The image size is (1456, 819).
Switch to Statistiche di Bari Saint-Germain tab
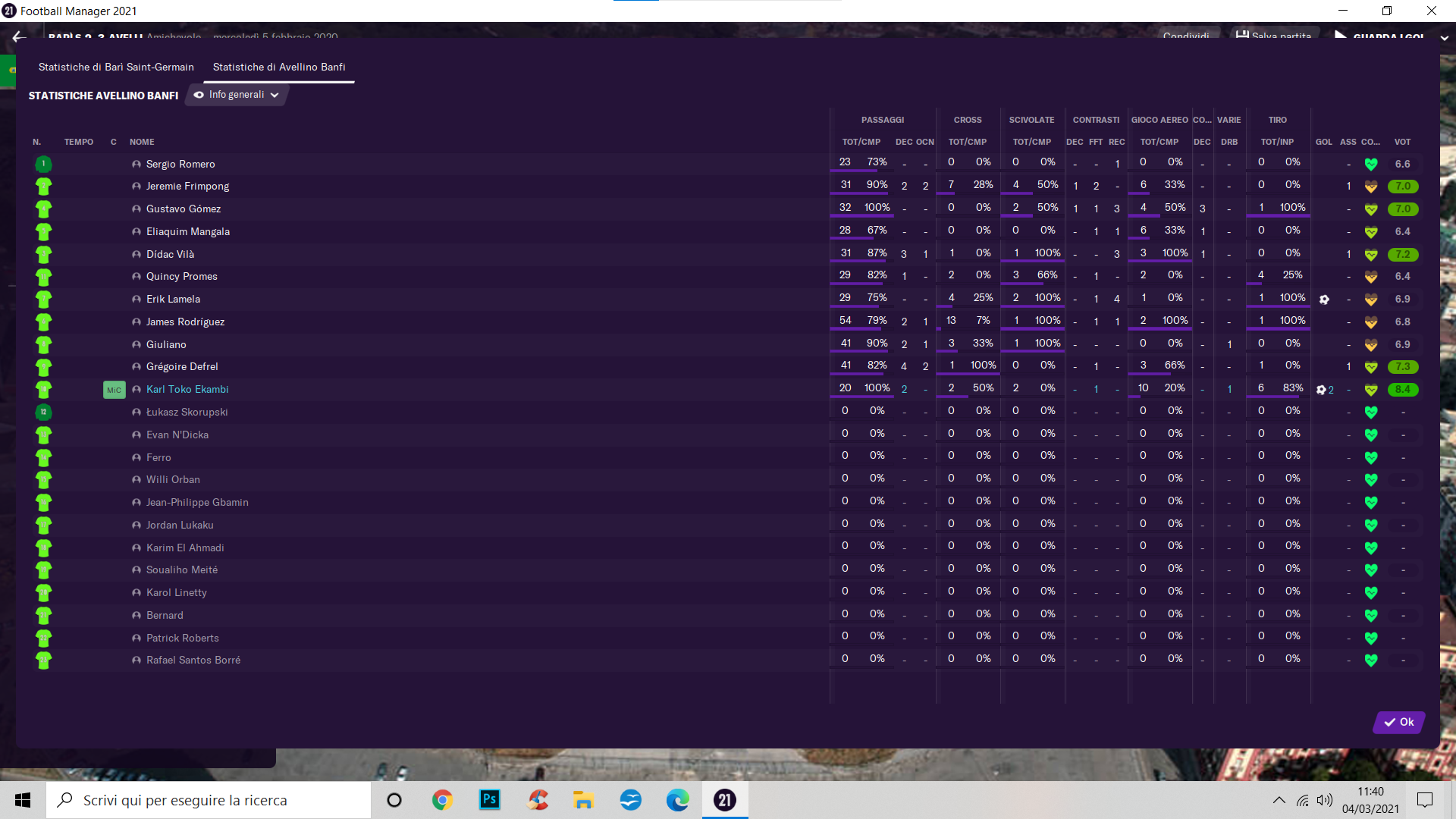[116, 67]
